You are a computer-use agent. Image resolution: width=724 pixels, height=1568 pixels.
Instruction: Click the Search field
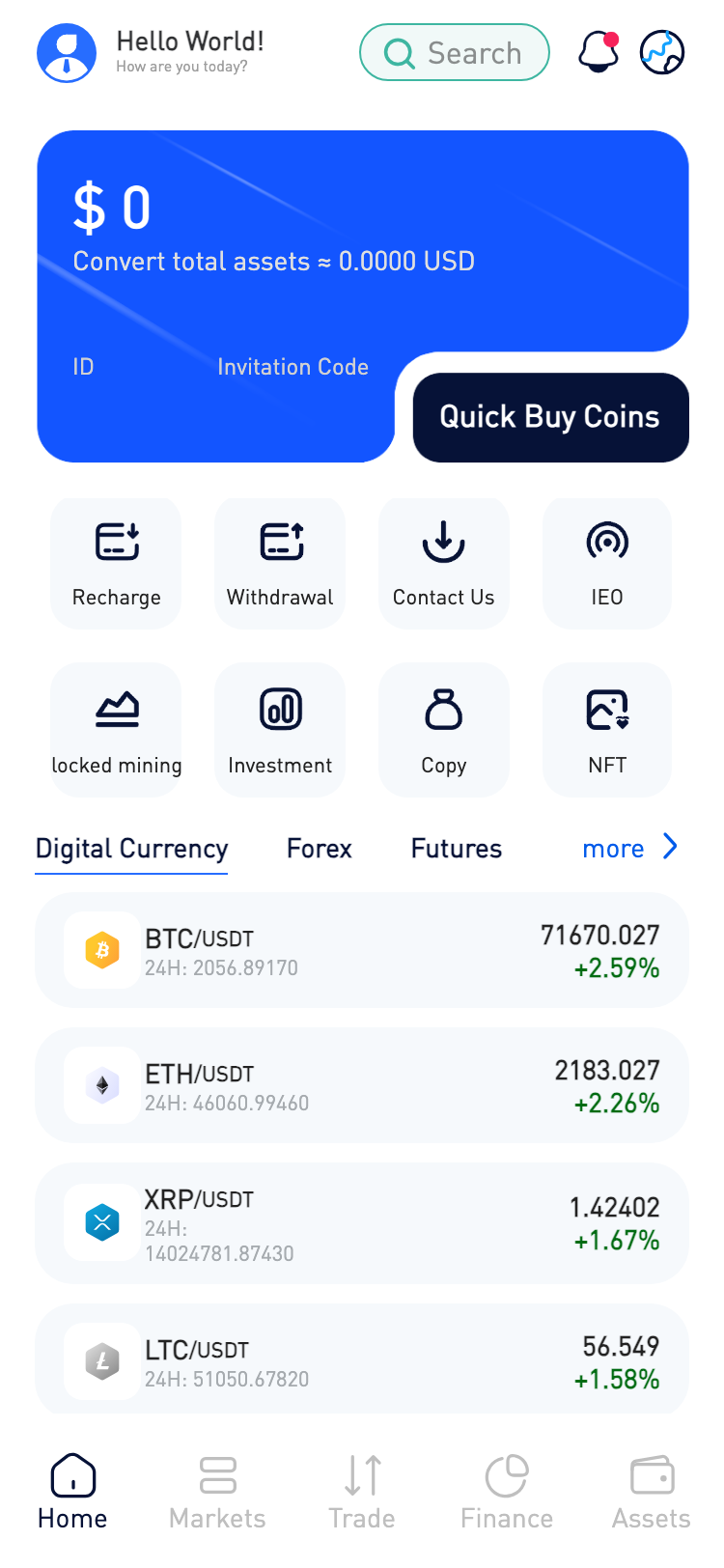pyautogui.click(x=455, y=52)
